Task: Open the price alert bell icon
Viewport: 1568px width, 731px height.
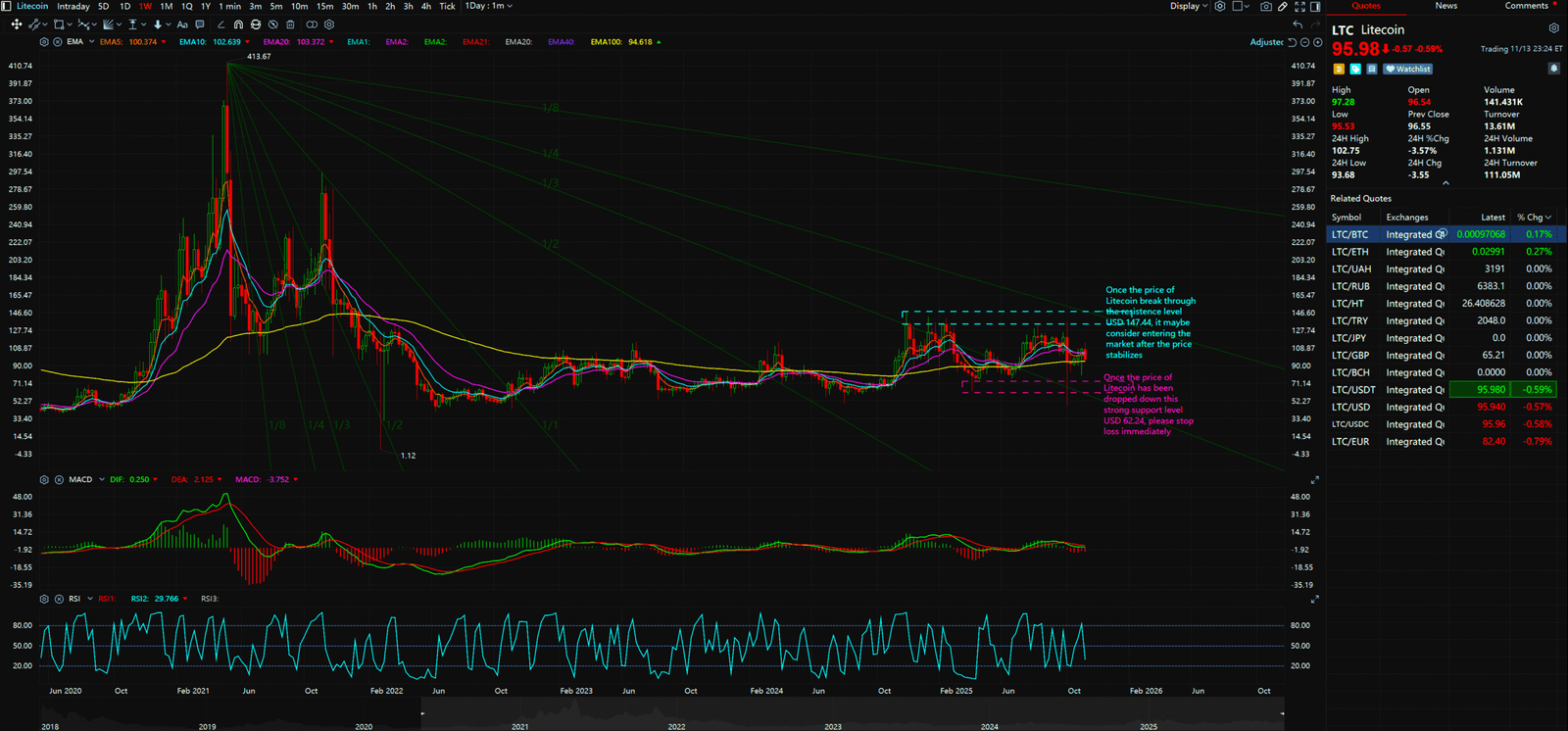Action: point(1553,69)
